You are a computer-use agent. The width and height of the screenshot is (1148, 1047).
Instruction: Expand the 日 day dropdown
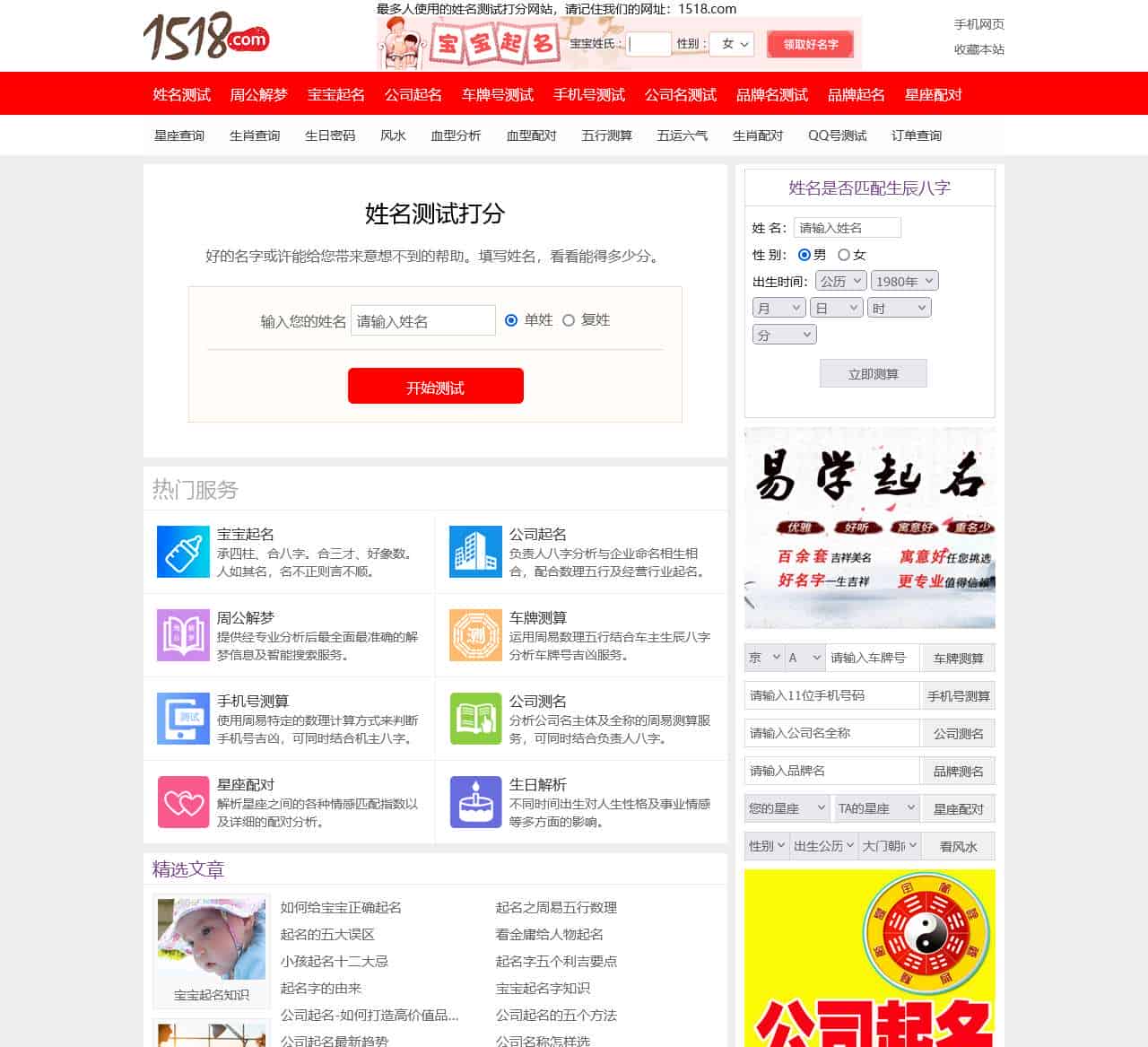[x=837, y=308]
